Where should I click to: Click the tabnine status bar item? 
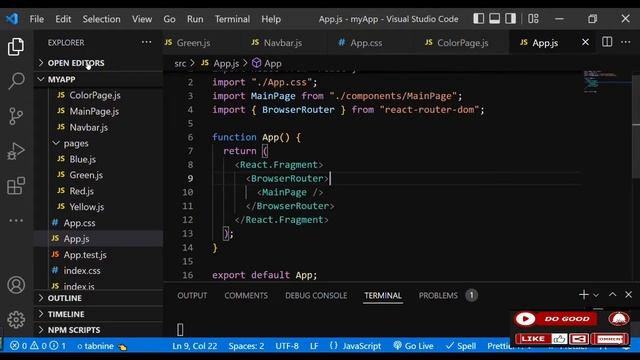coord(102,346)
